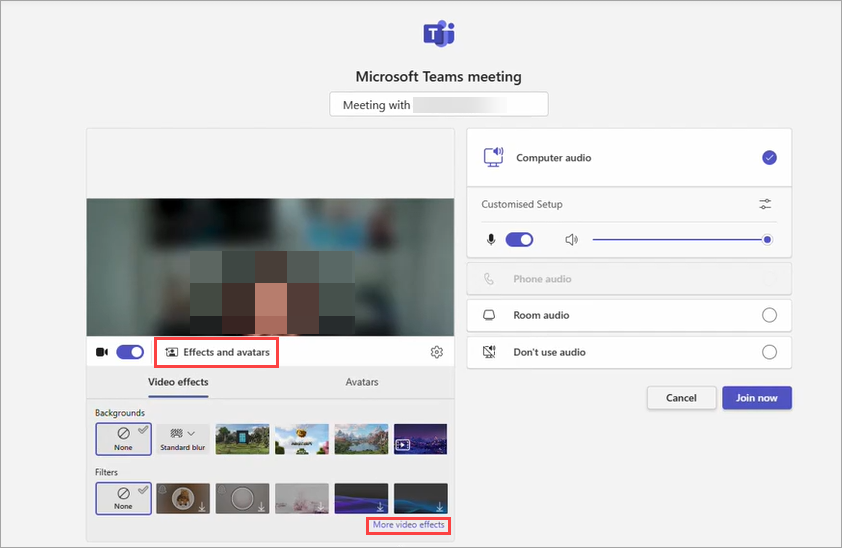Click the Computer audio monitor icon
This screenshot has height=548, width=842.
click(493, 157)
